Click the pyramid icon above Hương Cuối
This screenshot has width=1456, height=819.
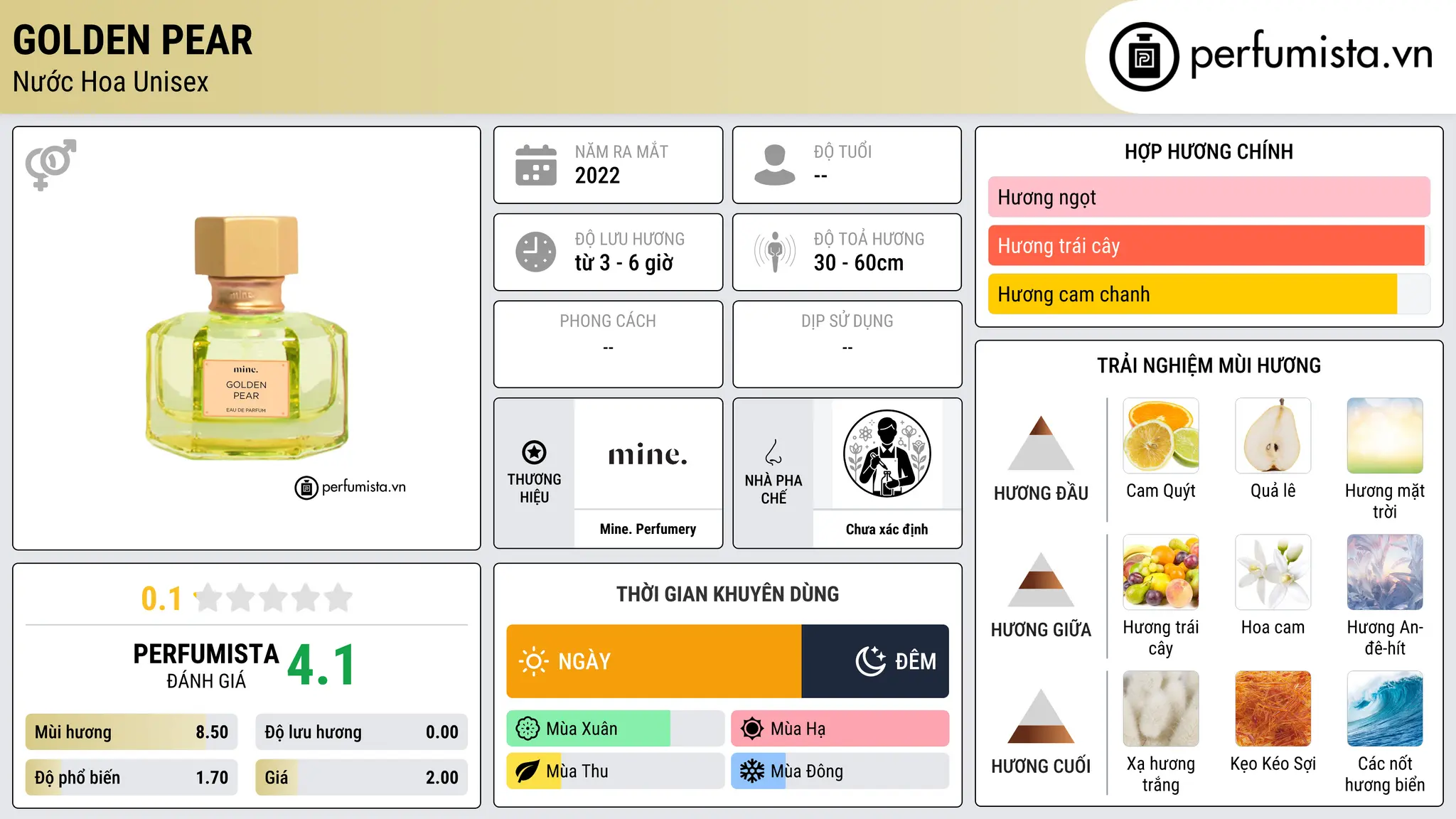1041,716
